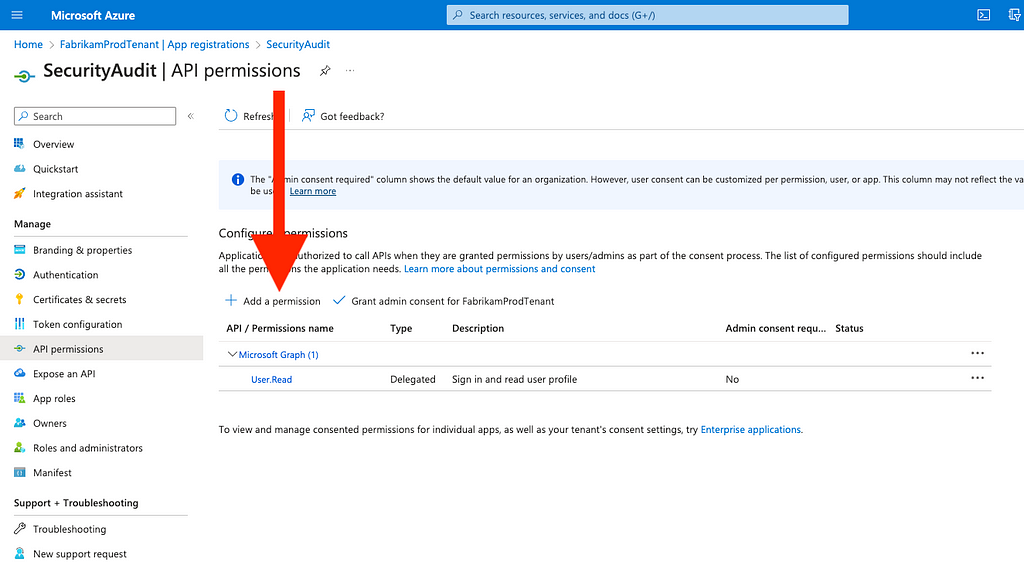Viewport: 1024px width, 580px height.
Task: Click the Refresh icon
Action: point(231,116)
